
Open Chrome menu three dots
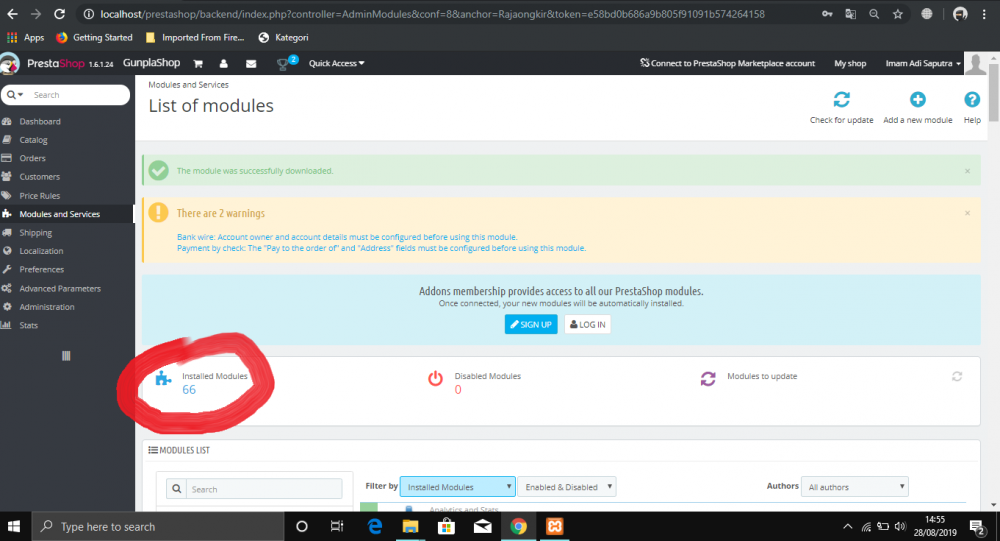[x=984, y=14]
